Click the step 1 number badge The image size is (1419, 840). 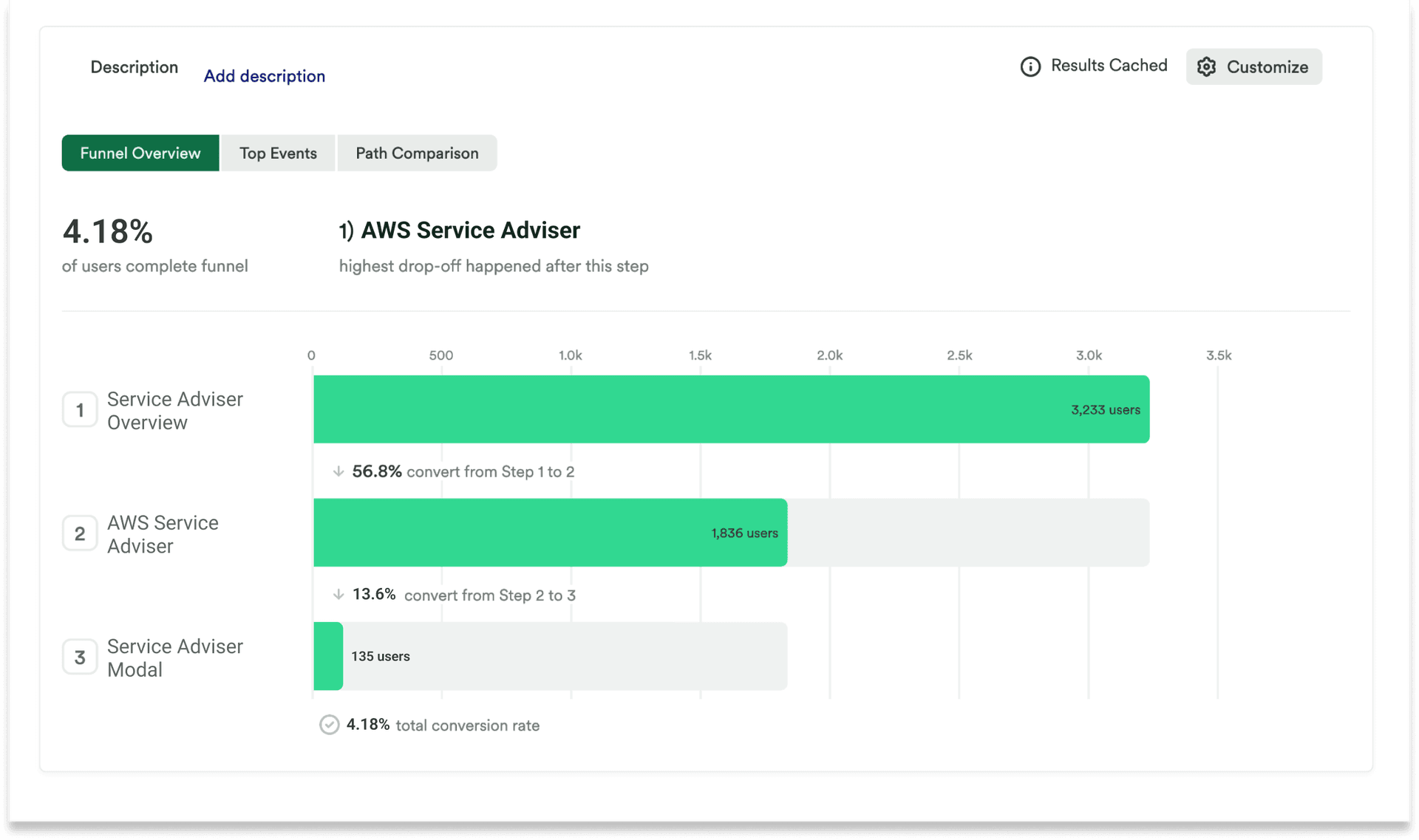pos(80,409)
